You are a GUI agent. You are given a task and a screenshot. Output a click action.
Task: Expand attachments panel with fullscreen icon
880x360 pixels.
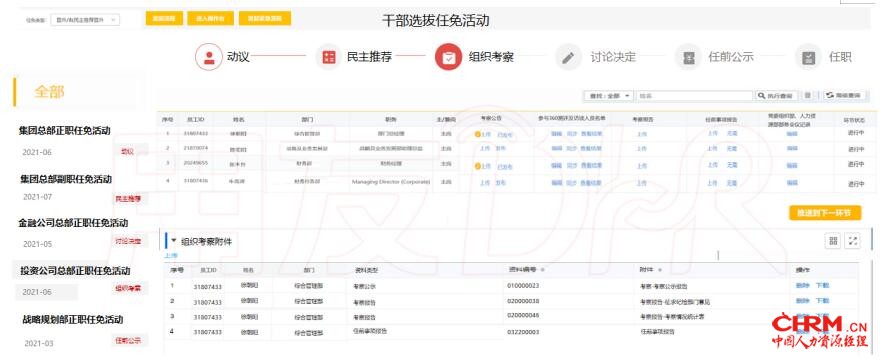pyautogui.click(x=853, y=241)
